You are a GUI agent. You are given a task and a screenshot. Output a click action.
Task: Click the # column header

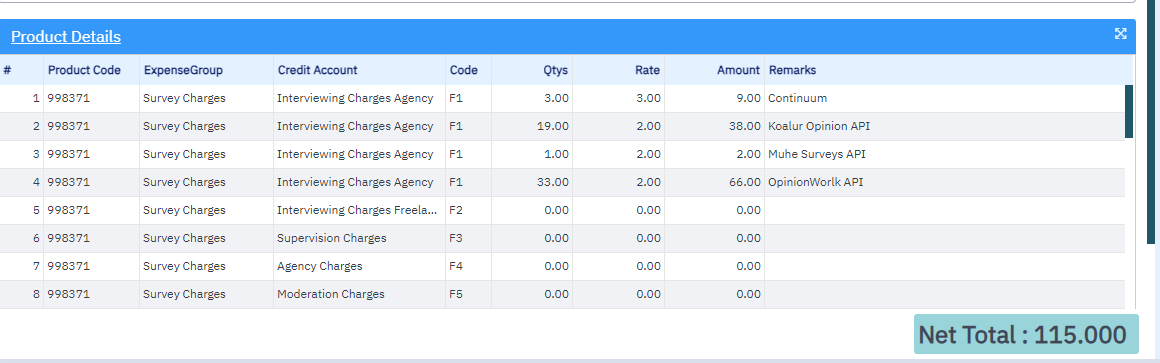(x=7, y=70)
